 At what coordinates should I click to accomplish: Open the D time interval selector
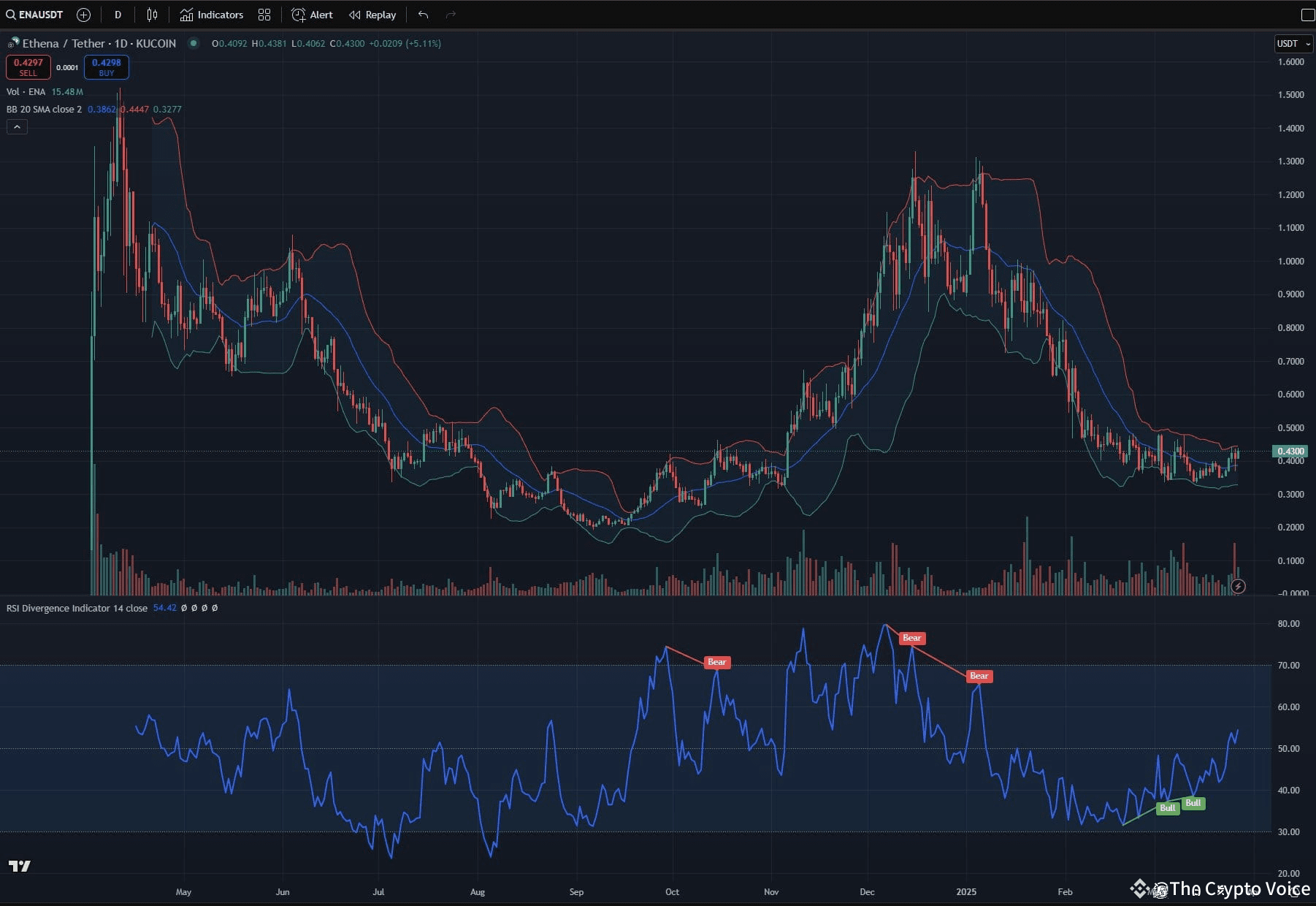(118, 15)
